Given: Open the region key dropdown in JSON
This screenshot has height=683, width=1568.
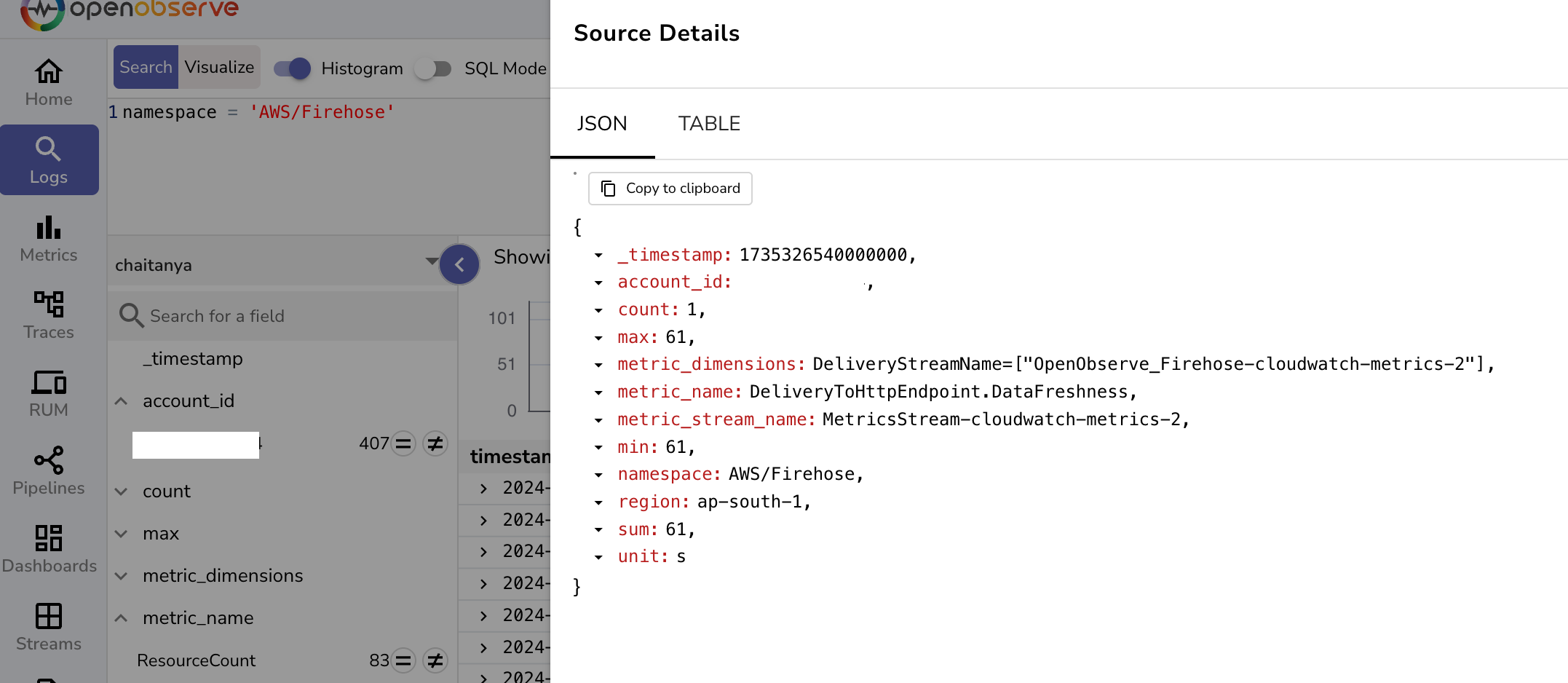Looking at the screenshot, I should (x=598, y=502).
